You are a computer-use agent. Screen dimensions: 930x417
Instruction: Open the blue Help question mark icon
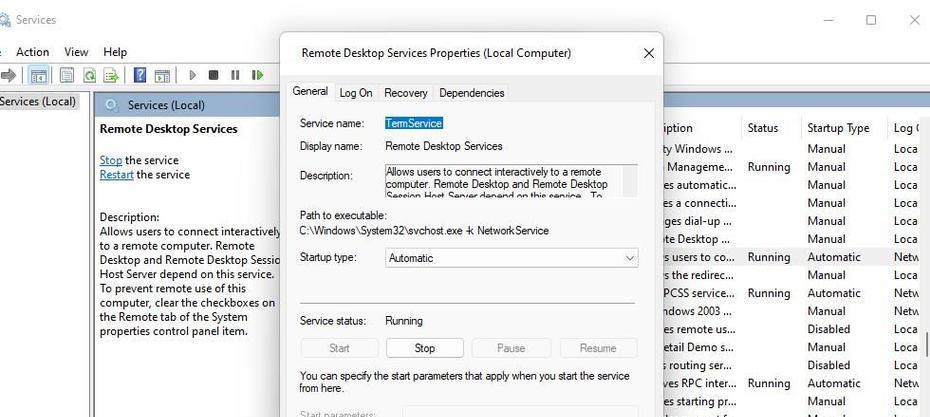[140, 75]
